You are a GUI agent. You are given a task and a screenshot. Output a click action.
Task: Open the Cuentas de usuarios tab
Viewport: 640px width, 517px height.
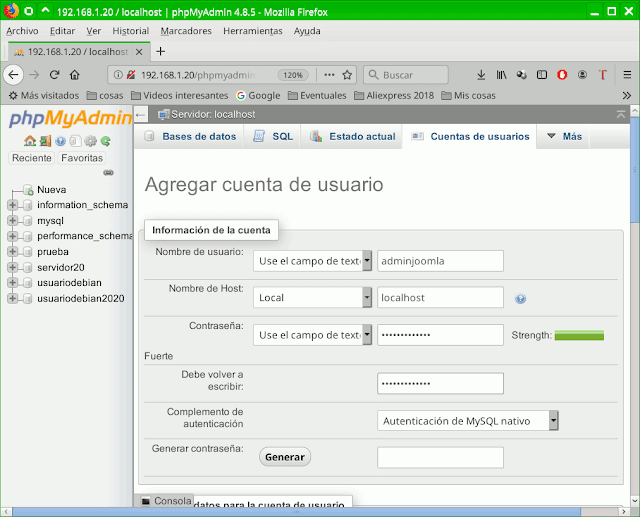coord(470,136)
